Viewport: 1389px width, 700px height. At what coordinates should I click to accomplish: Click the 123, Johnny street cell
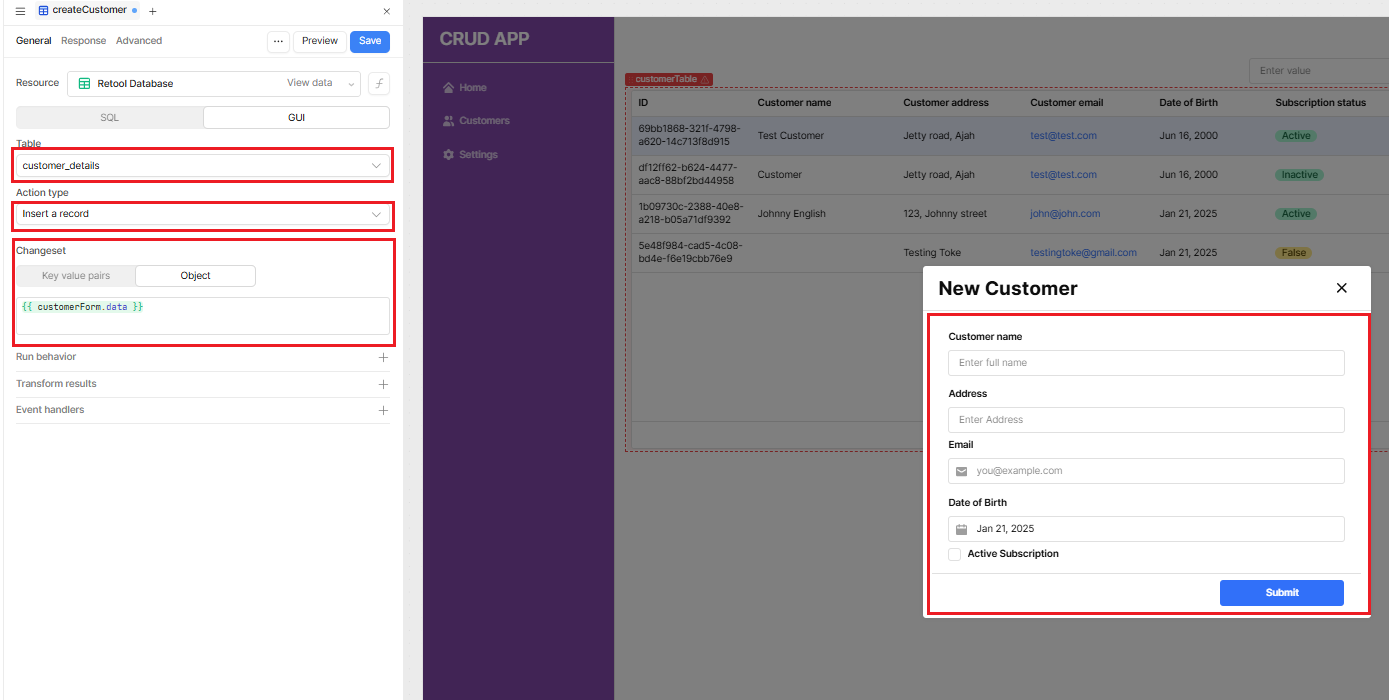point(944,214)
